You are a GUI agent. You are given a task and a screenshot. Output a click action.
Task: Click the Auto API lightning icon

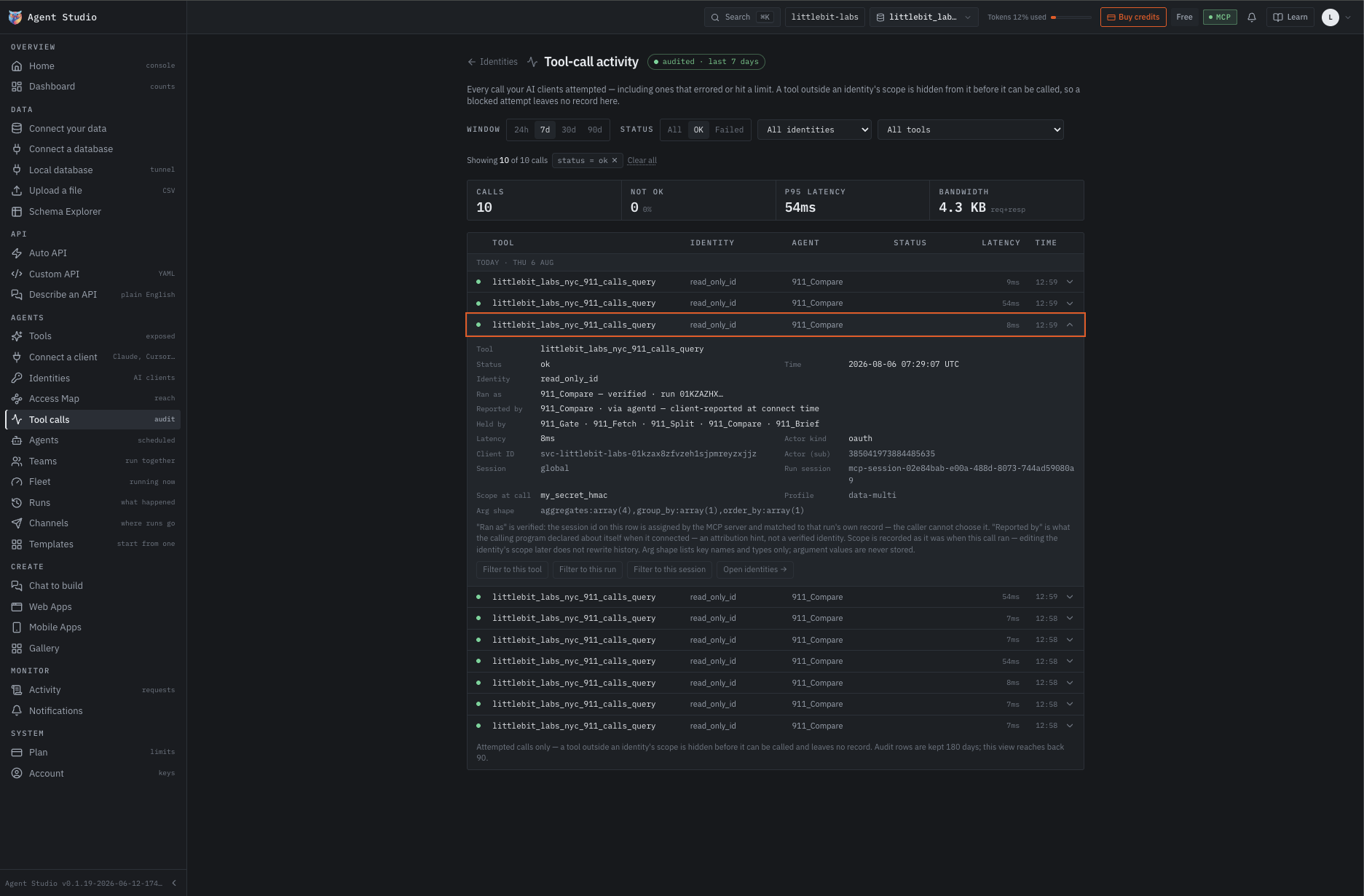click(x=17, y=253)
